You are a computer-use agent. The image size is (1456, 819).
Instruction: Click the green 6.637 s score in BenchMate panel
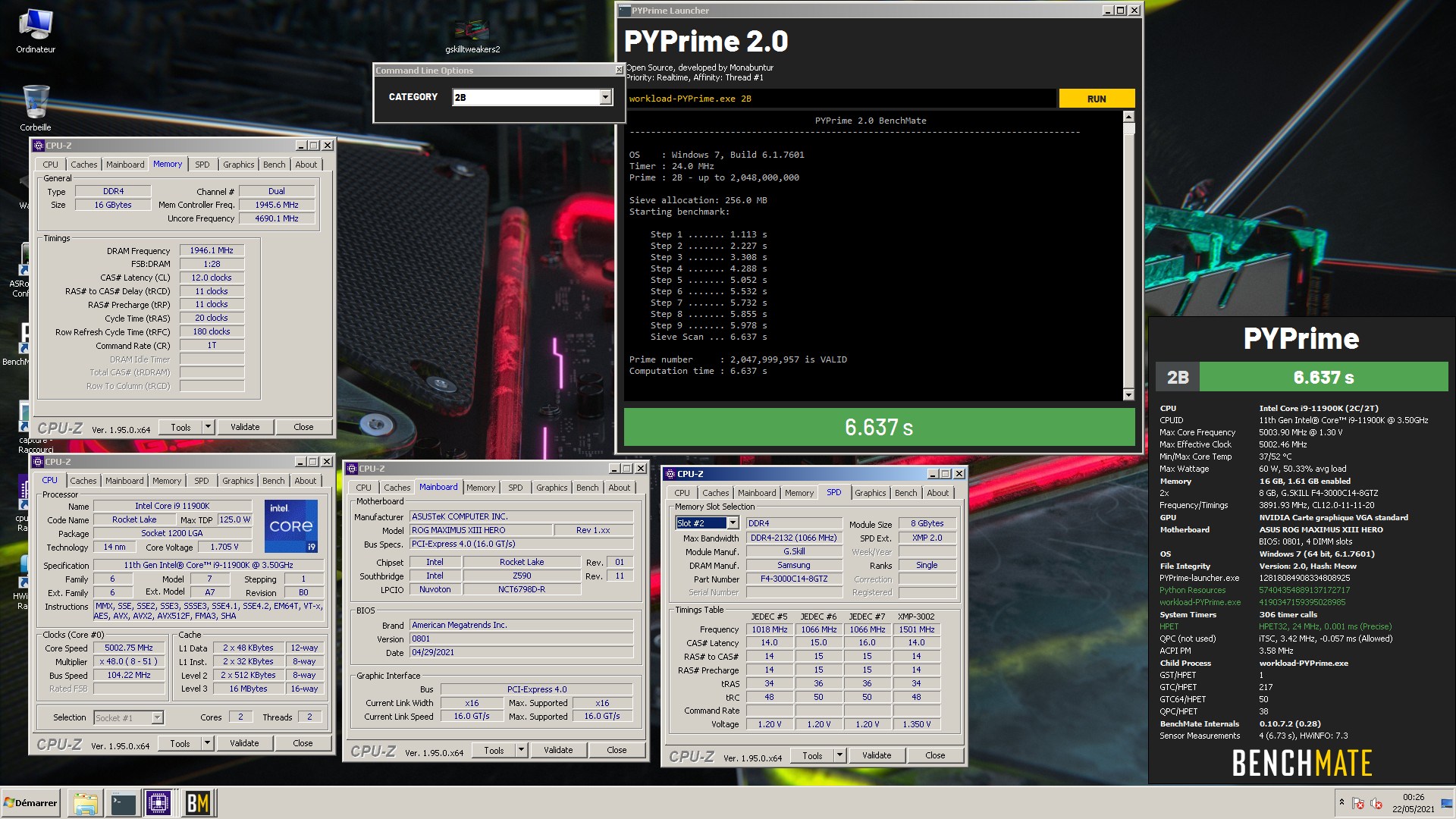click(1323, 377)
